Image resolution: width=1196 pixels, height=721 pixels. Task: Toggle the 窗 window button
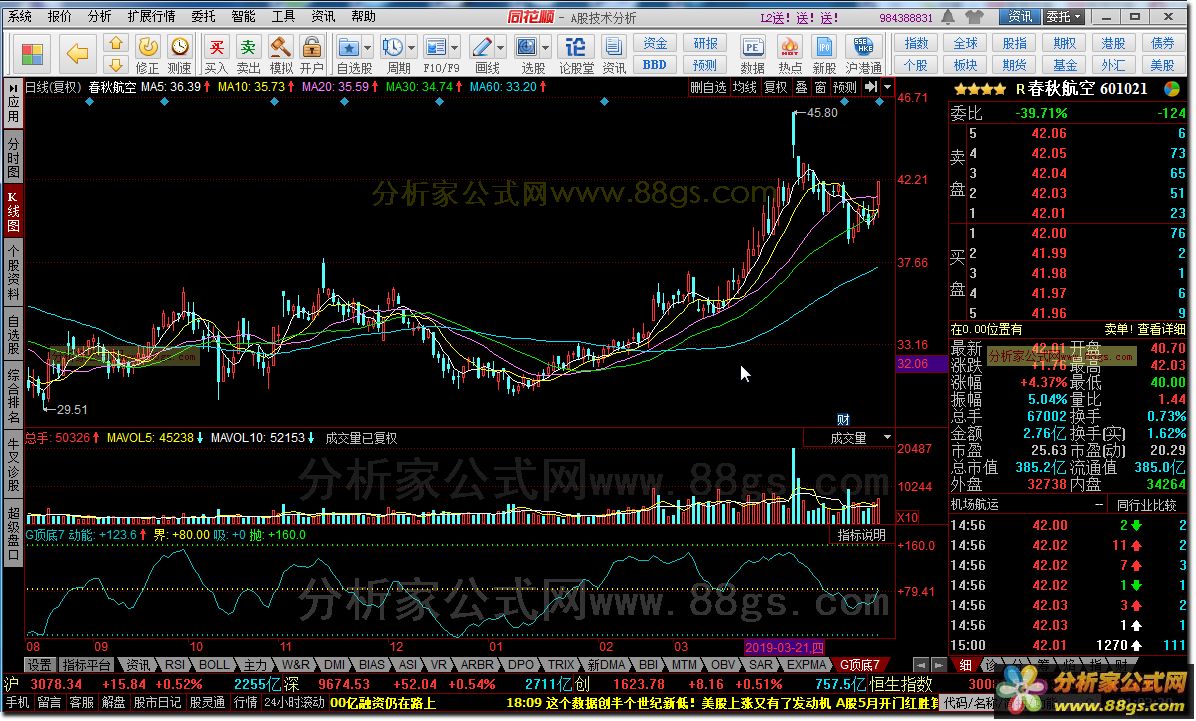pyautogui.click(x=821, y=88)
